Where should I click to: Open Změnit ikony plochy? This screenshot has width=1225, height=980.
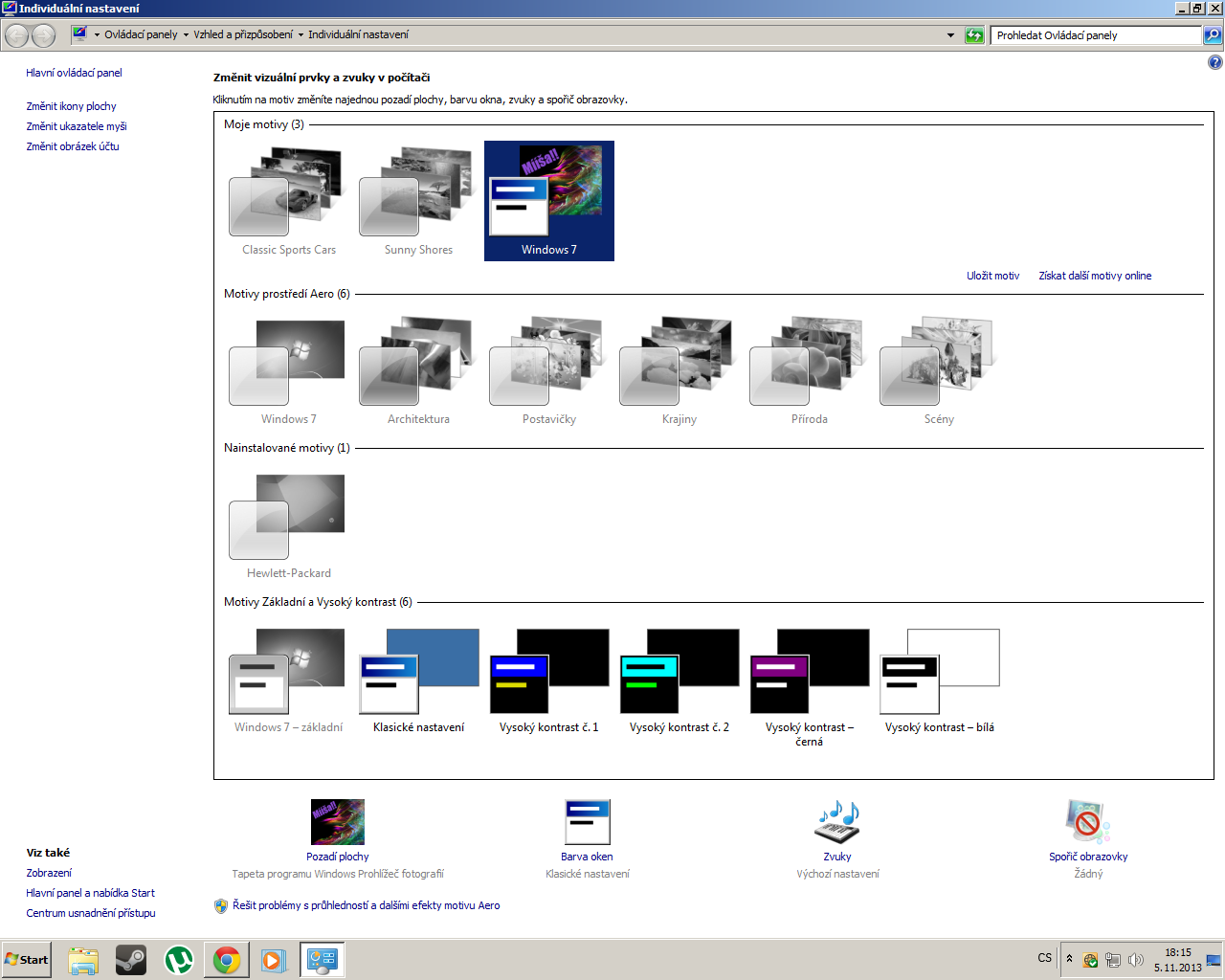coord(71,106)
